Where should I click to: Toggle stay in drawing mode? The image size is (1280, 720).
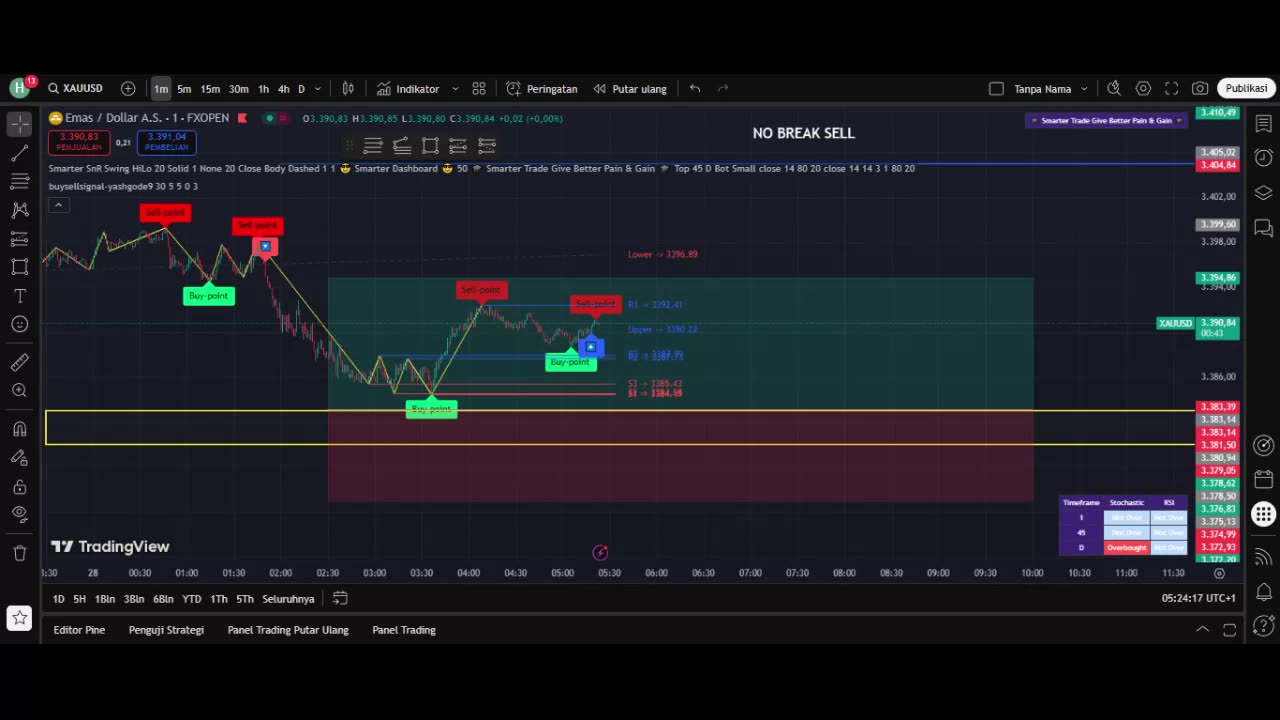[19, 458]
